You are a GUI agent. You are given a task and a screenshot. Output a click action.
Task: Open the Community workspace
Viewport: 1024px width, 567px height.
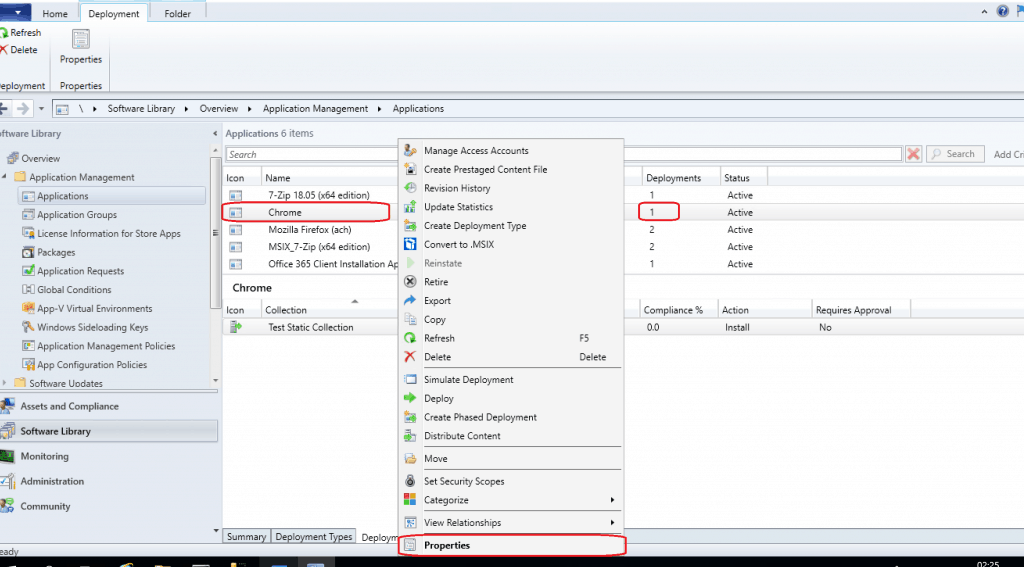(45, 506)
